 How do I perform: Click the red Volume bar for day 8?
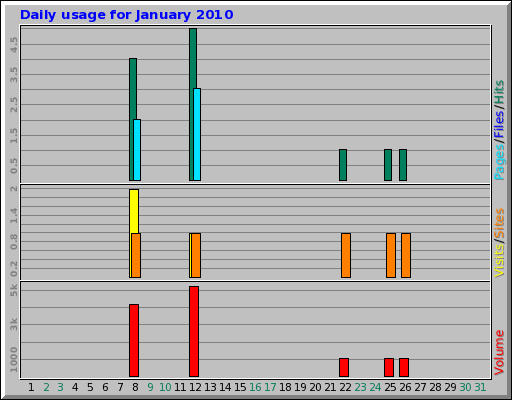click(x=134, y=340)
